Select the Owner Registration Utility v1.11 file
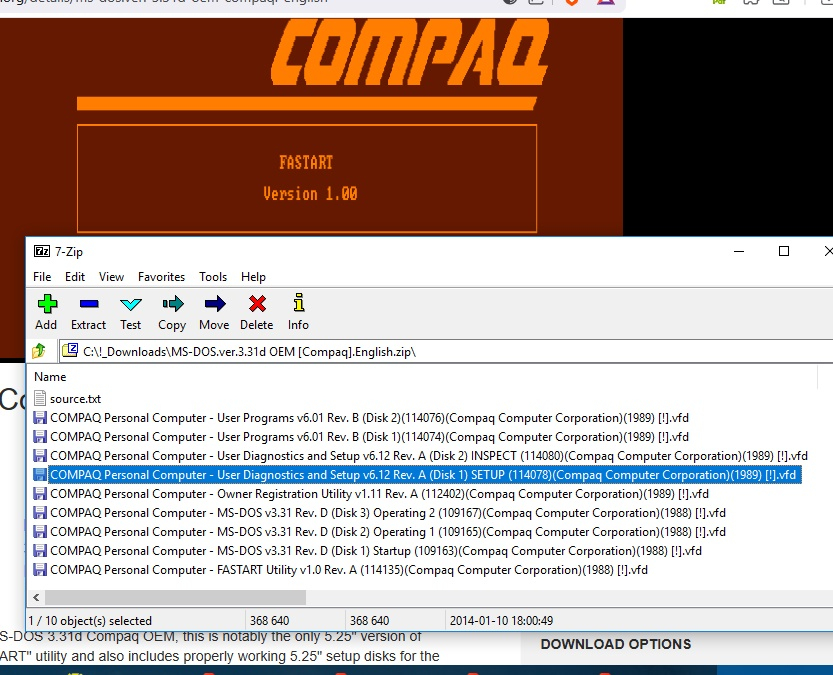 (371, 494)
